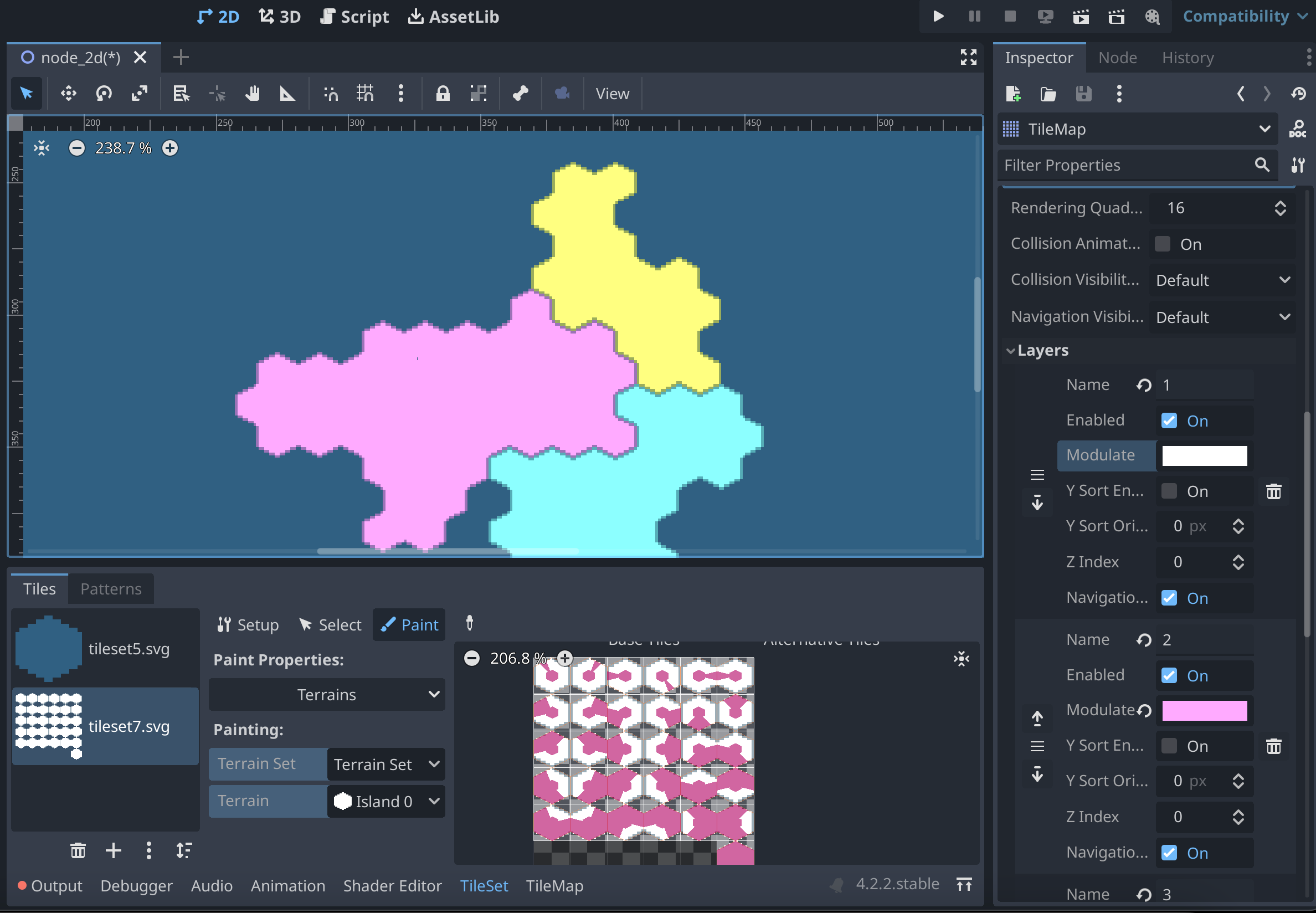Click the Select tool button
Screen dimensions: 1316x913
[x=331, y=625]
